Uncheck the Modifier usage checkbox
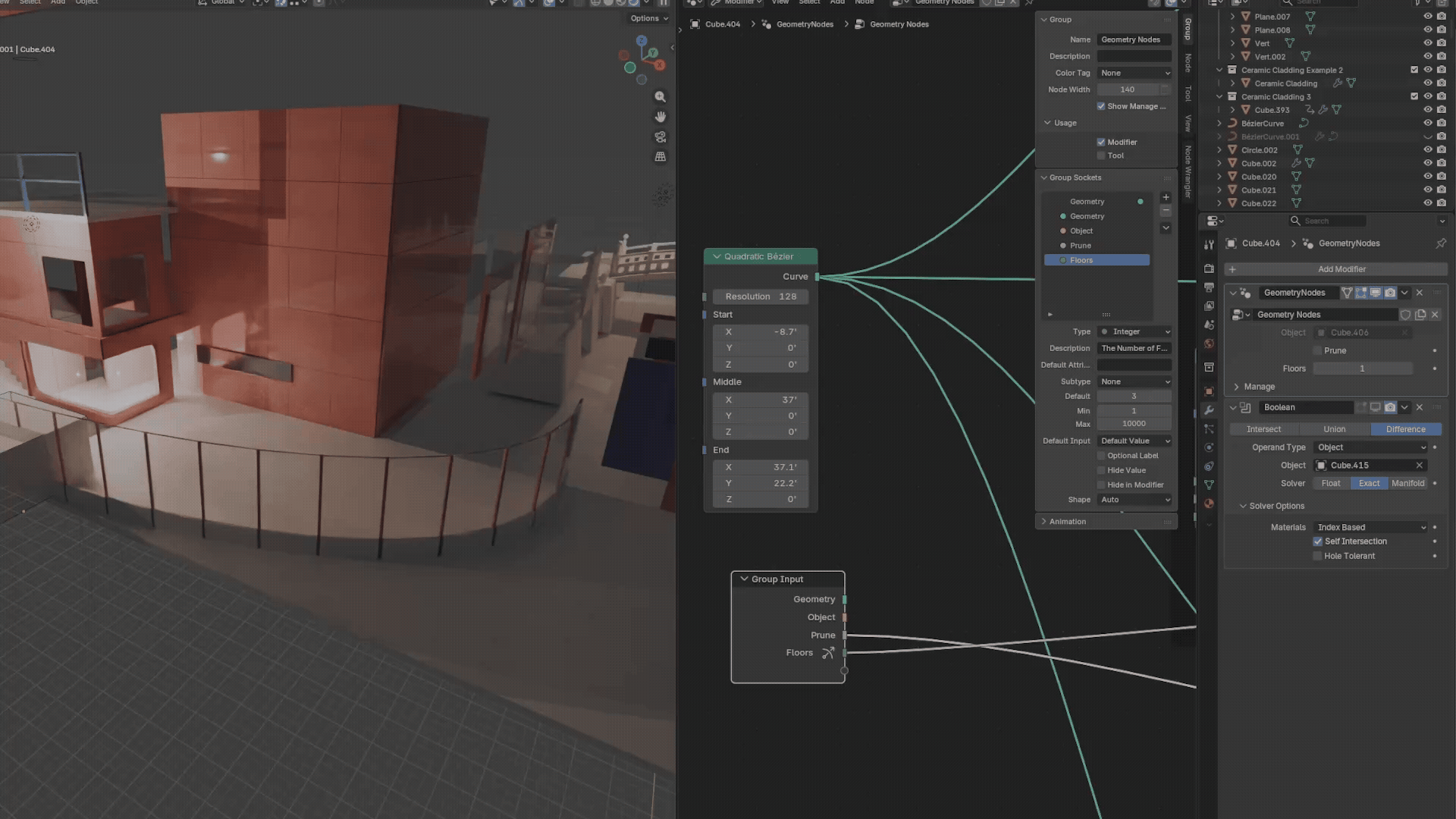 (x=1101, y=142)
